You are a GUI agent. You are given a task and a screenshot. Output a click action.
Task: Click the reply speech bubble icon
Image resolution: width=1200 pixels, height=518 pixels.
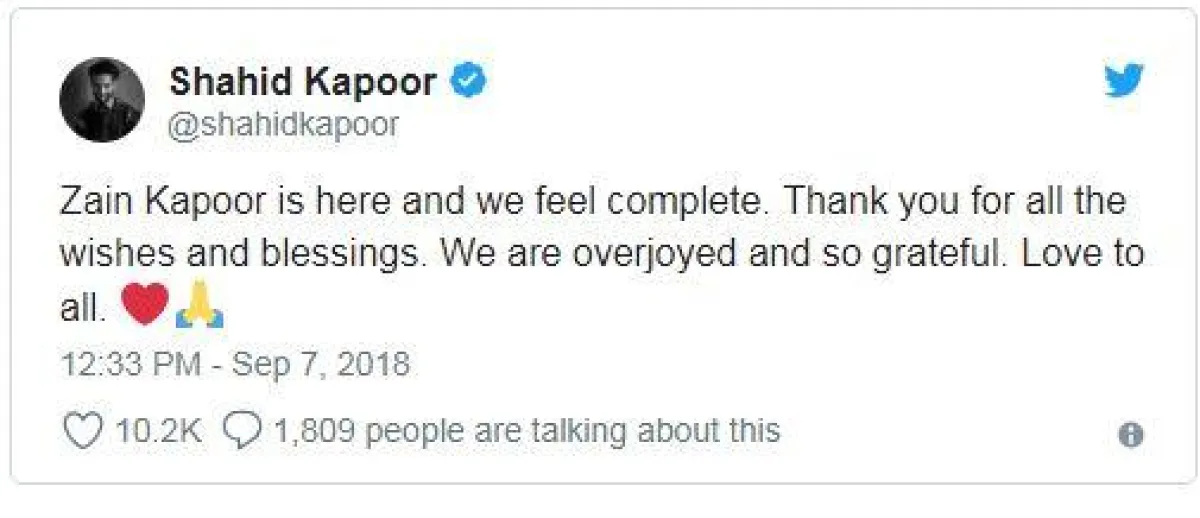tap(241, 431)
